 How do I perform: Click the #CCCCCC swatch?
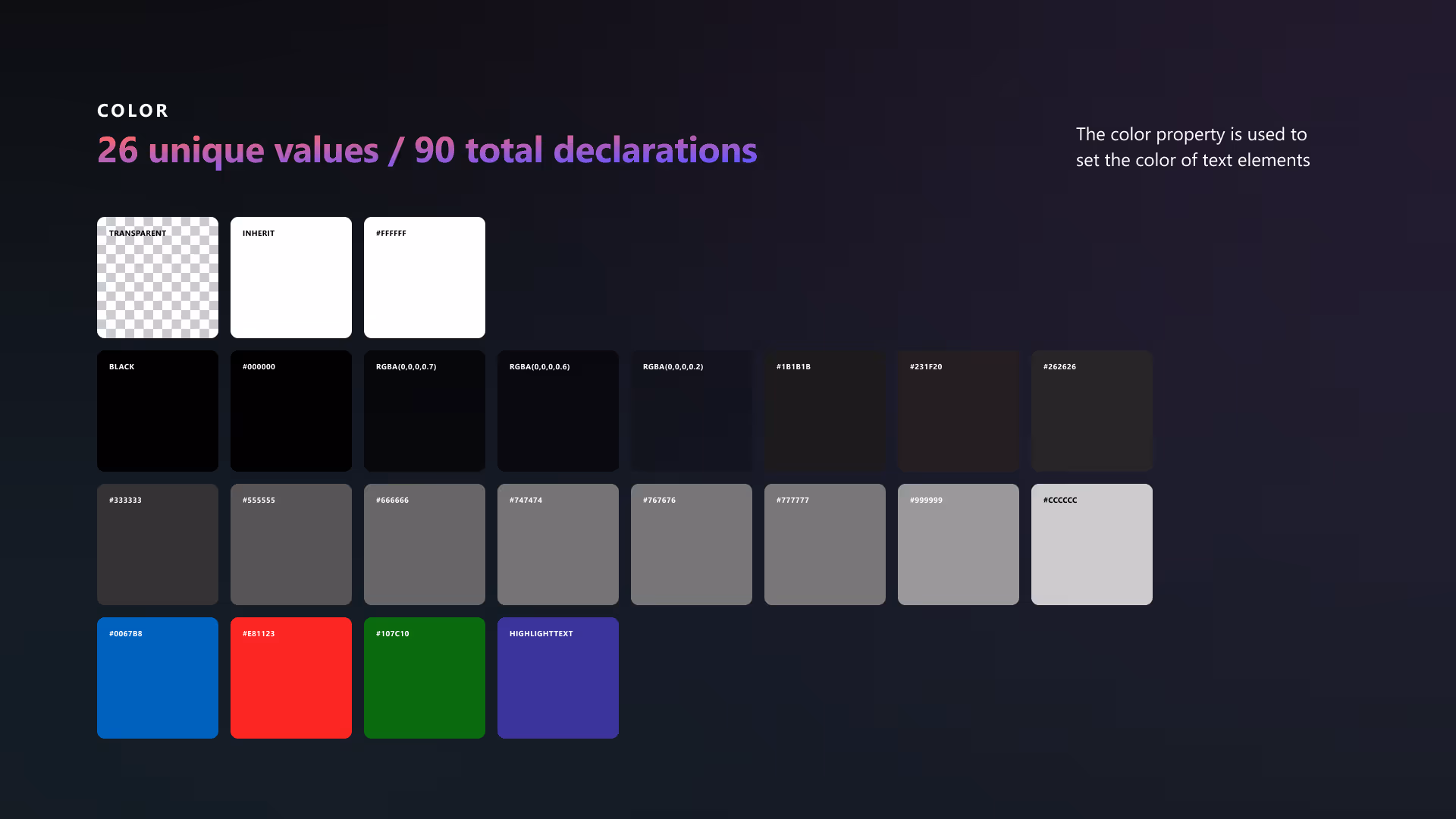point(1091,544)
